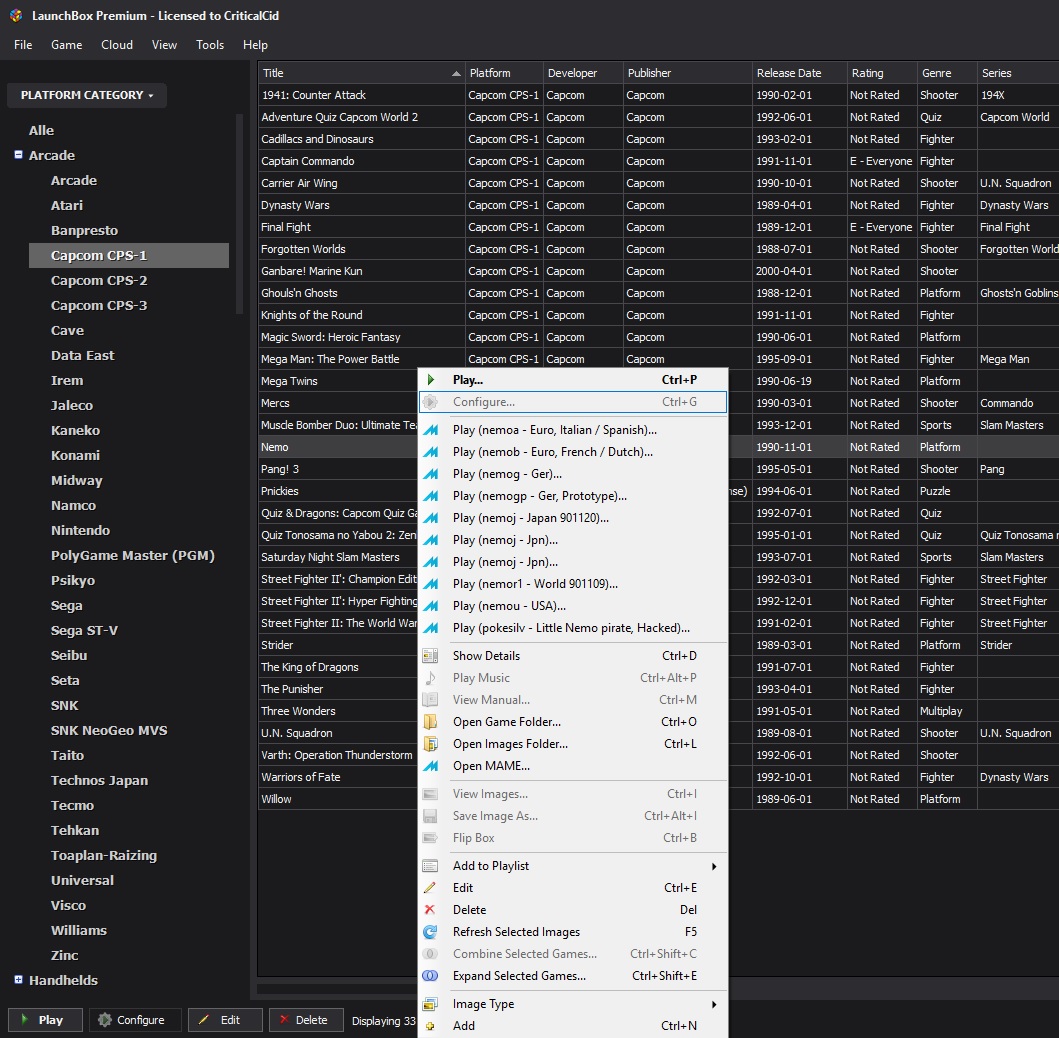
Task: Click the Show Details icon in context menu
Action: tap(430, 656)
